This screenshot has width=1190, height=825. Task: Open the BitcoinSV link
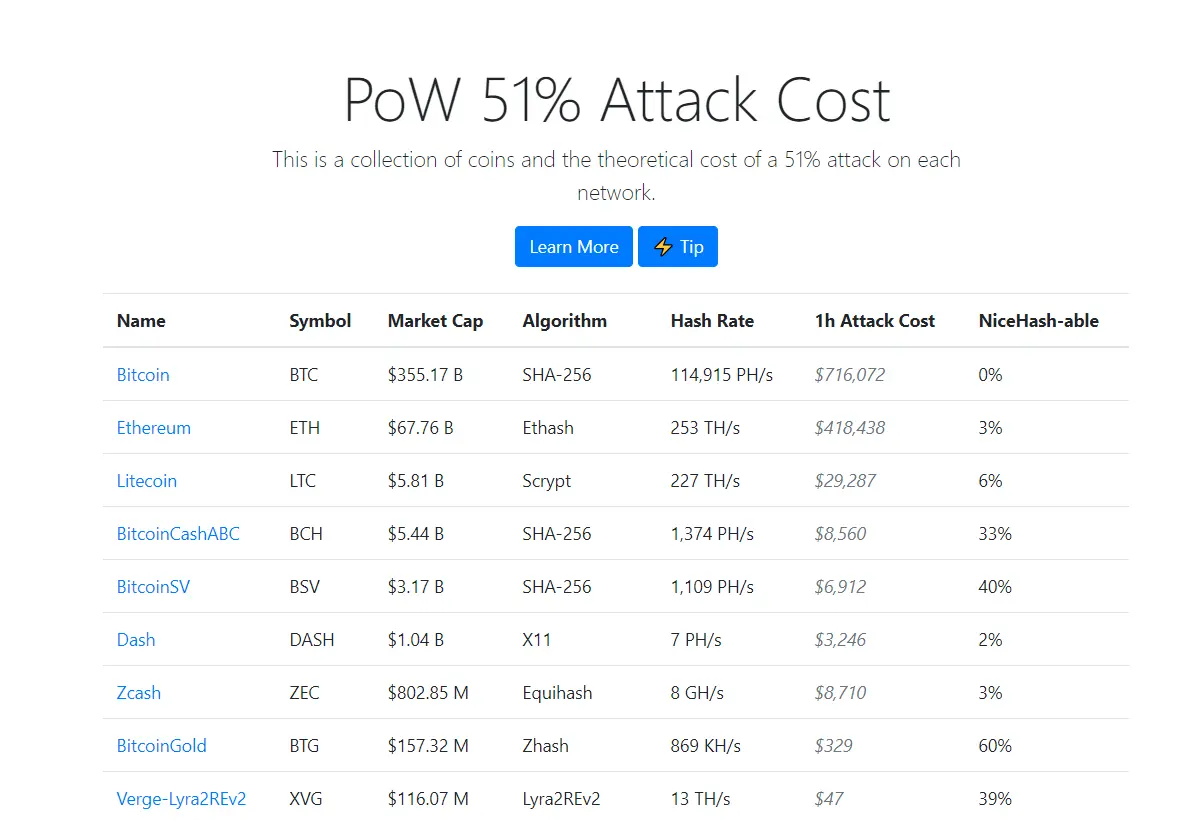[x=153, y=587]
